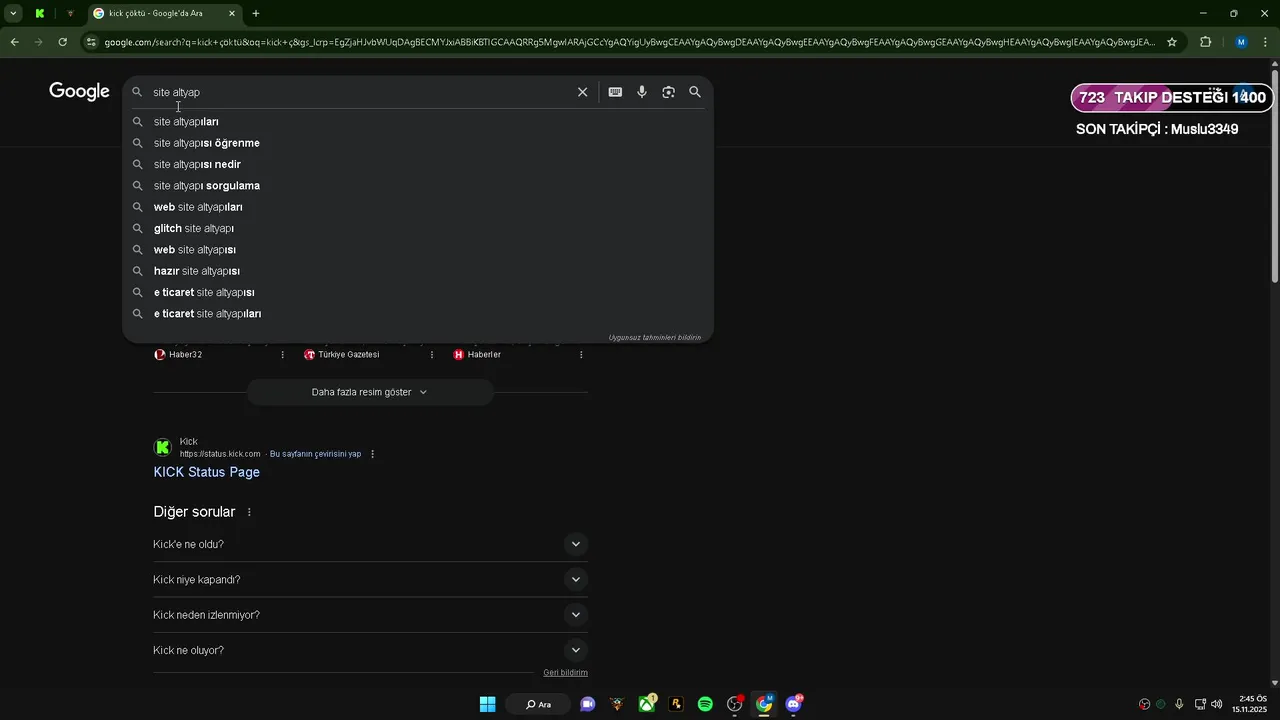Click the browser address bar URL
Viewport: 1280px width, 720px height.
pyautogui.click(x=630, y=42)
